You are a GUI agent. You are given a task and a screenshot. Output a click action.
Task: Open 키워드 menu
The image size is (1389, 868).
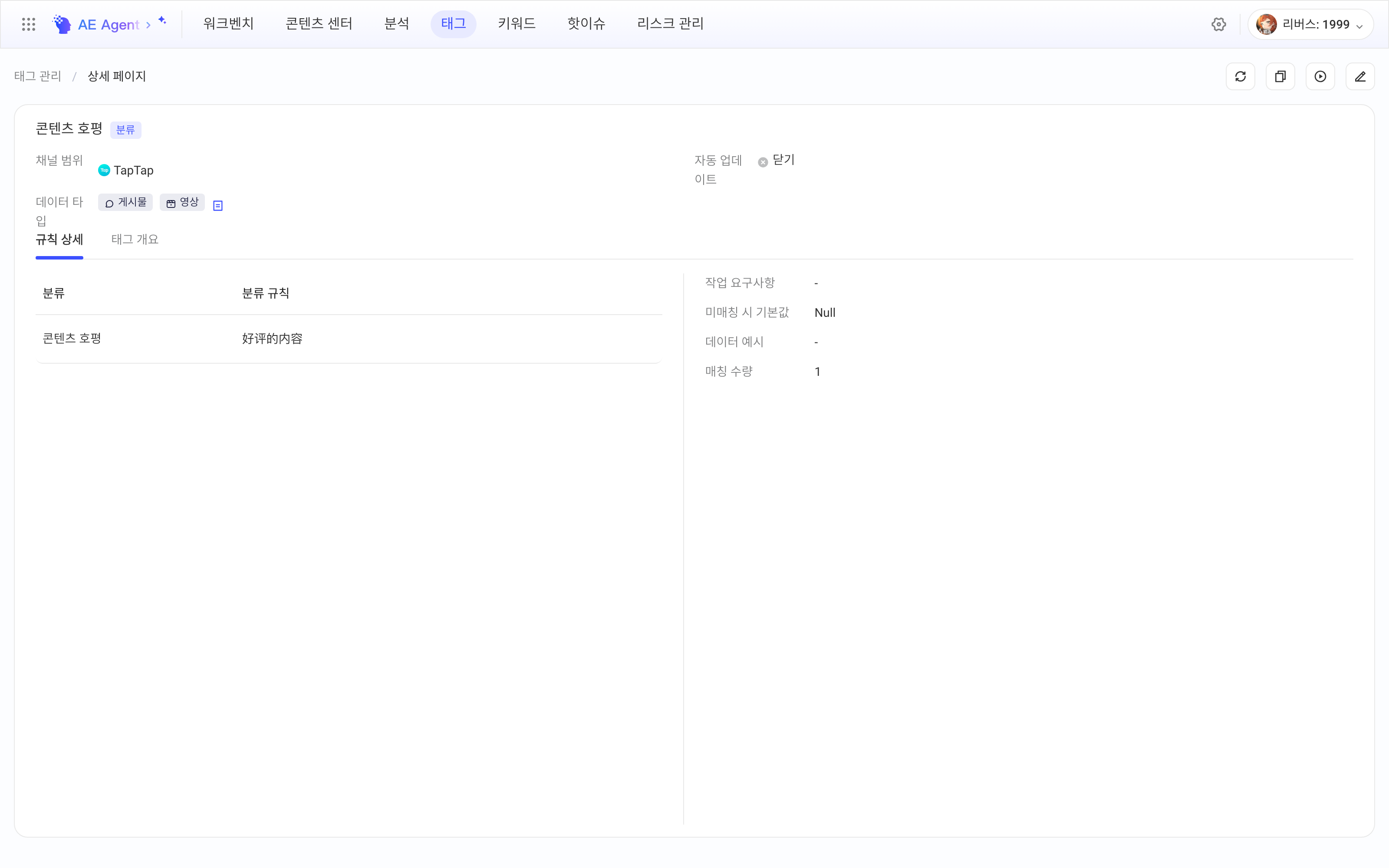[x=517, y=23]
